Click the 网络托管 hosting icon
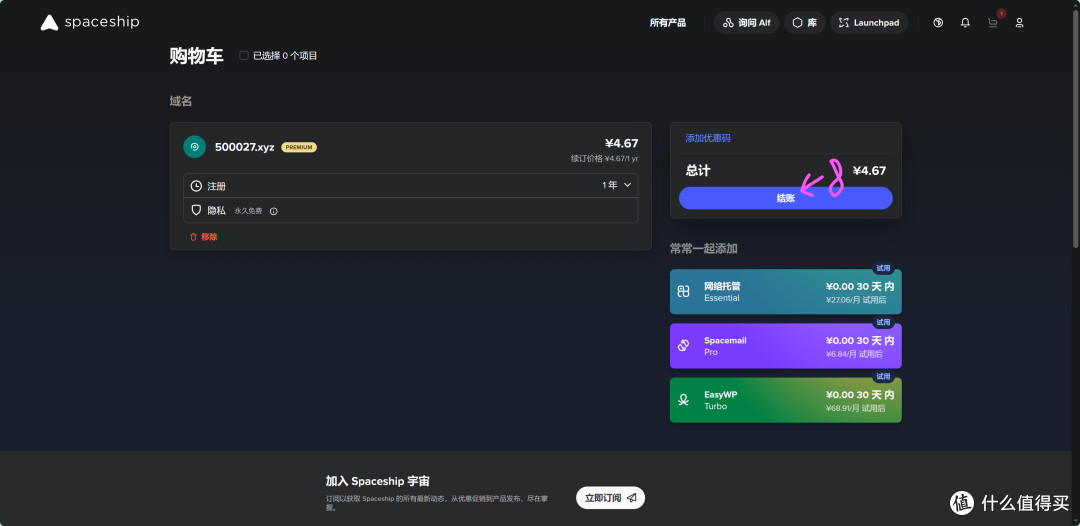Screen dimensions: 1080x526 coord(683,292)
